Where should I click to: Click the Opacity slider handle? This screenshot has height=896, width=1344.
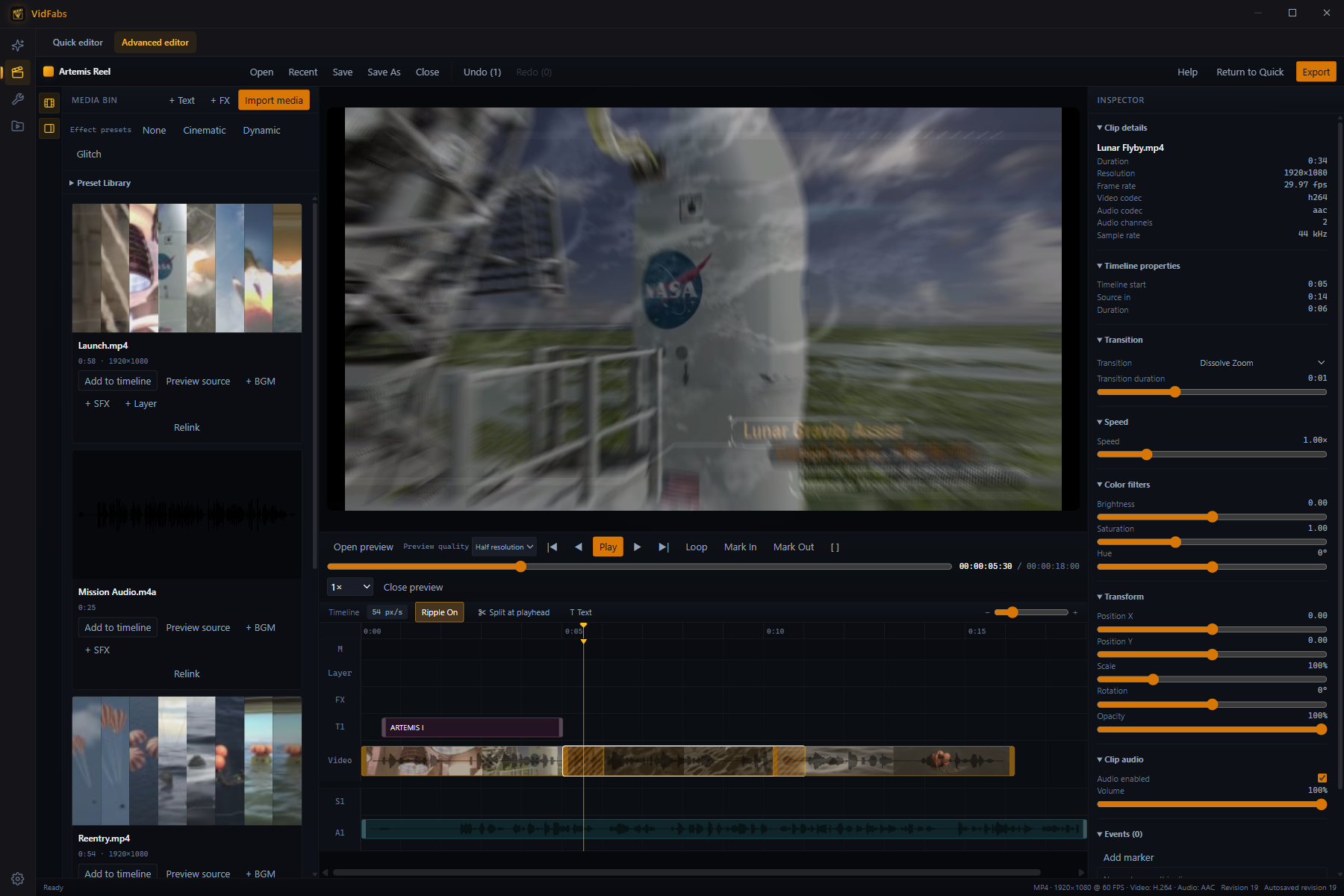[1322, 729]
